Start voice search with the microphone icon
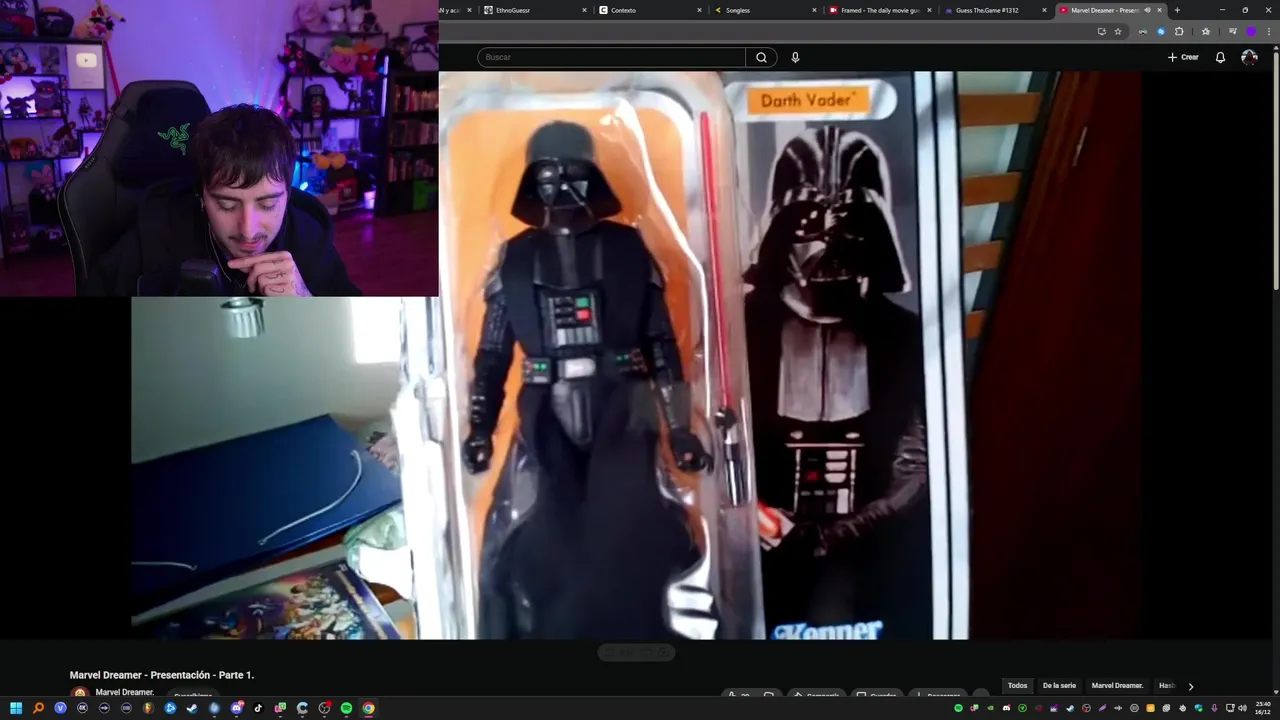 (x=795, y=57)
